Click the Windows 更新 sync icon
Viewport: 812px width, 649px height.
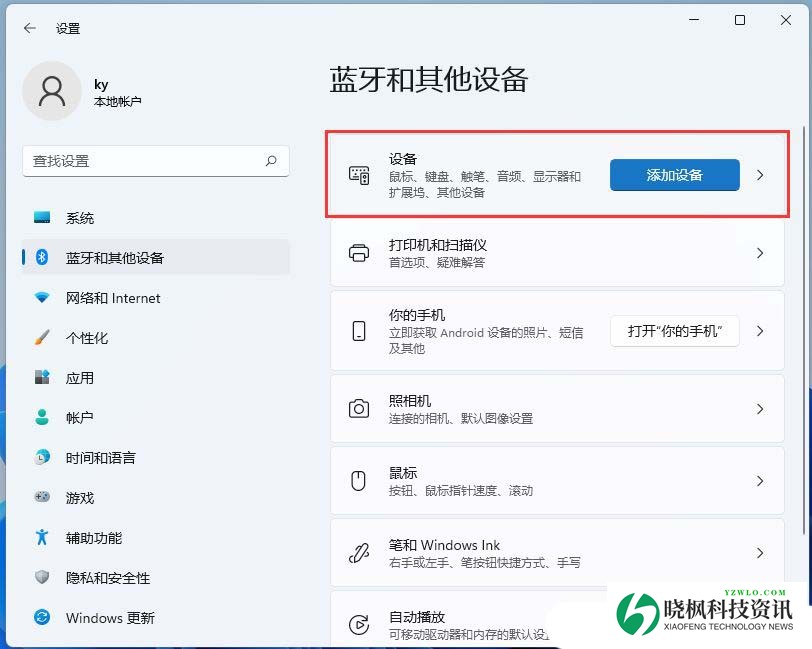point(42,618)
